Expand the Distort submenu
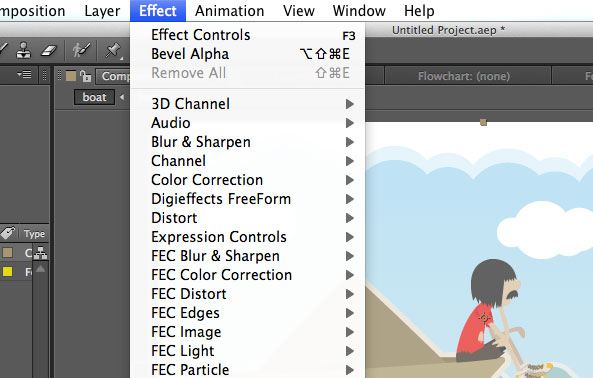593x378 pixels. [x=248, y=218]
